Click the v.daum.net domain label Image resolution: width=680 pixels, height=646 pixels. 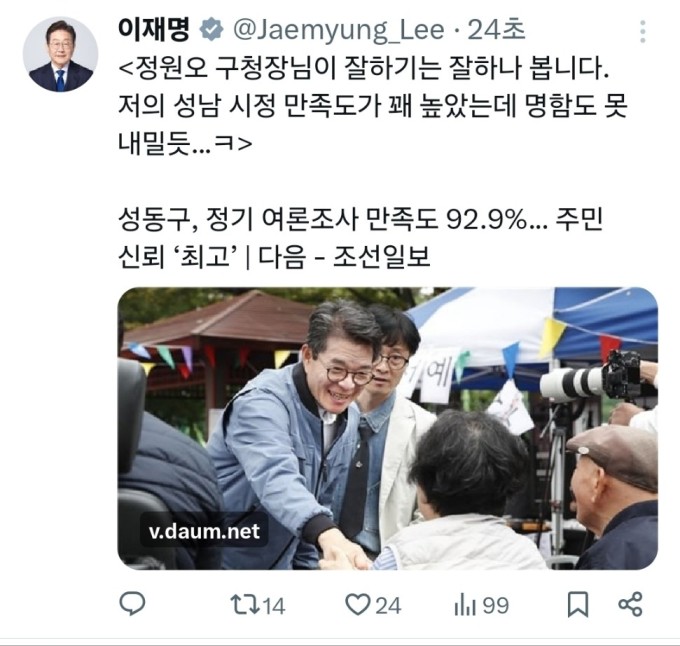tap(204, 531)
